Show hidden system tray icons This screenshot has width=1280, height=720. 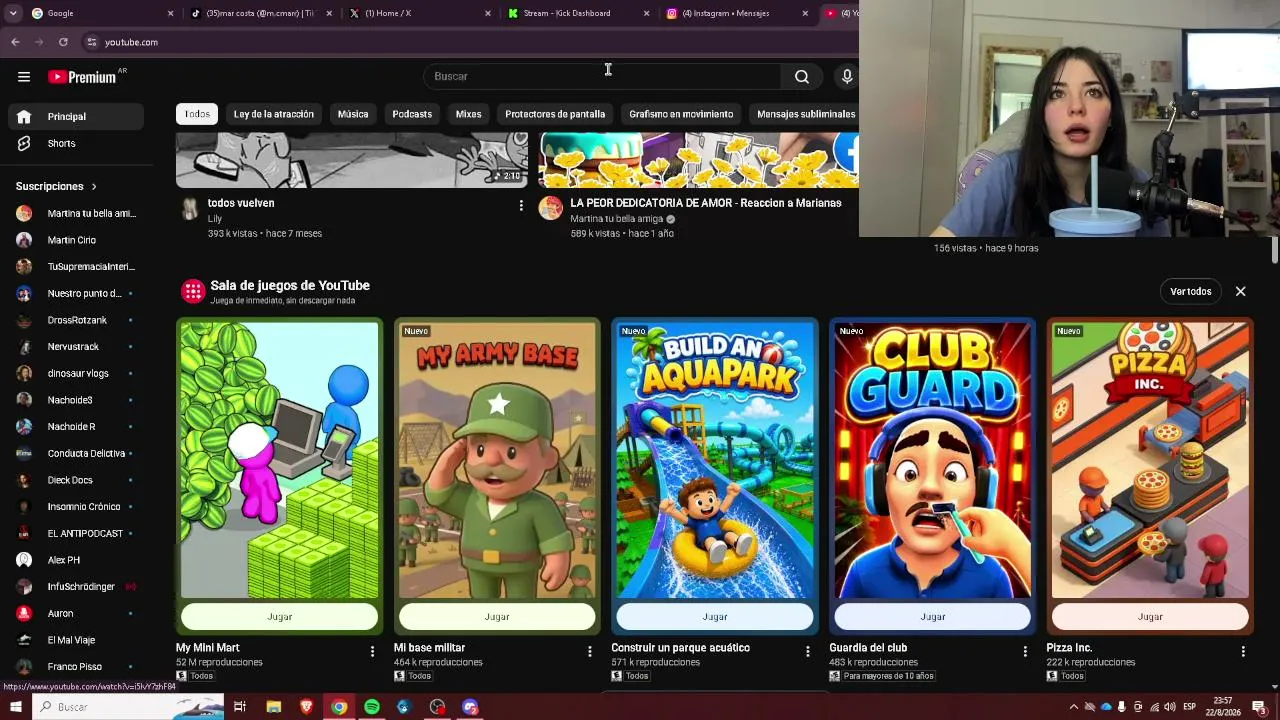click(x=1074, y=707)
